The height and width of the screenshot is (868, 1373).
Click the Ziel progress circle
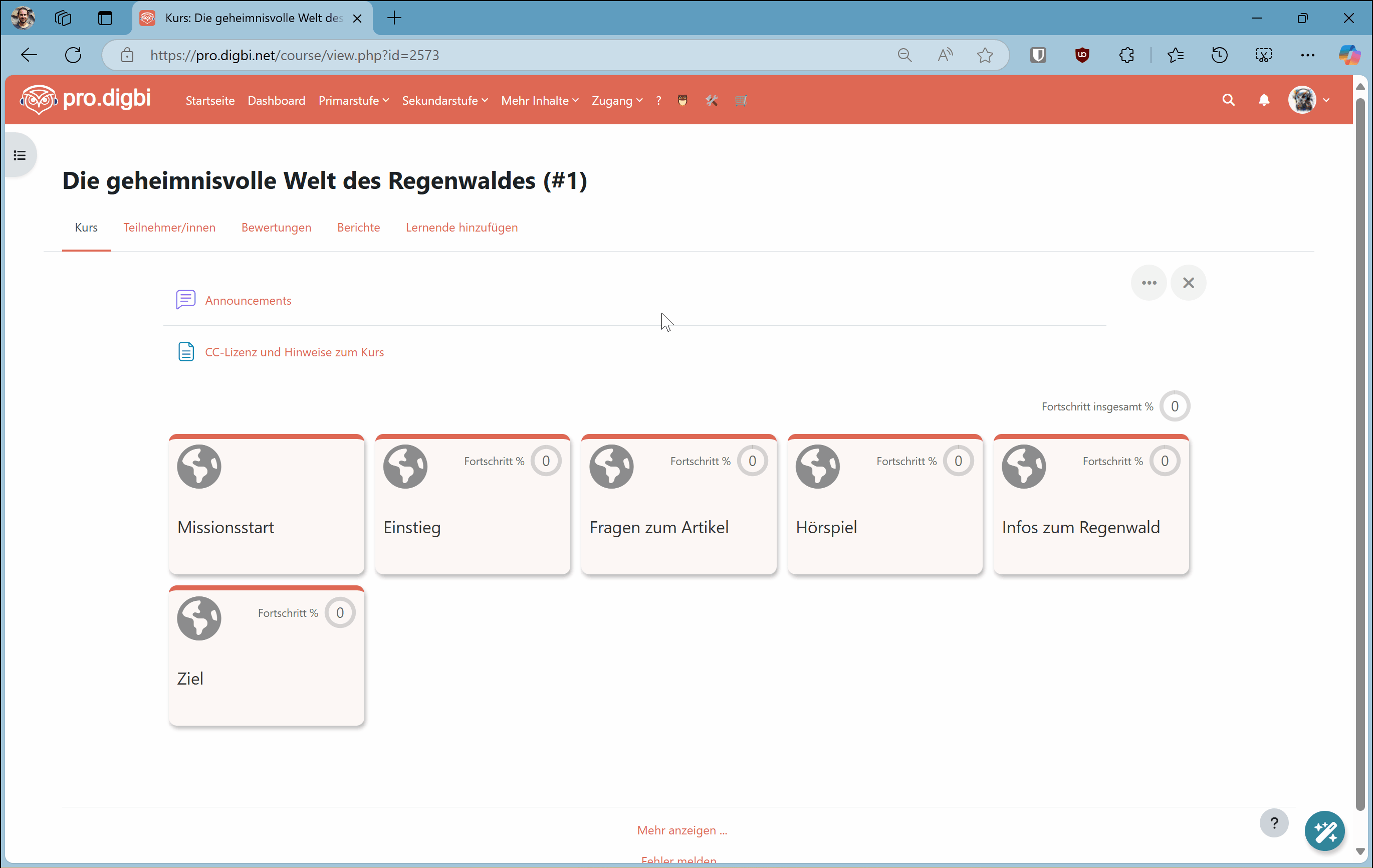pyautogui.click(x=340, y=612)
